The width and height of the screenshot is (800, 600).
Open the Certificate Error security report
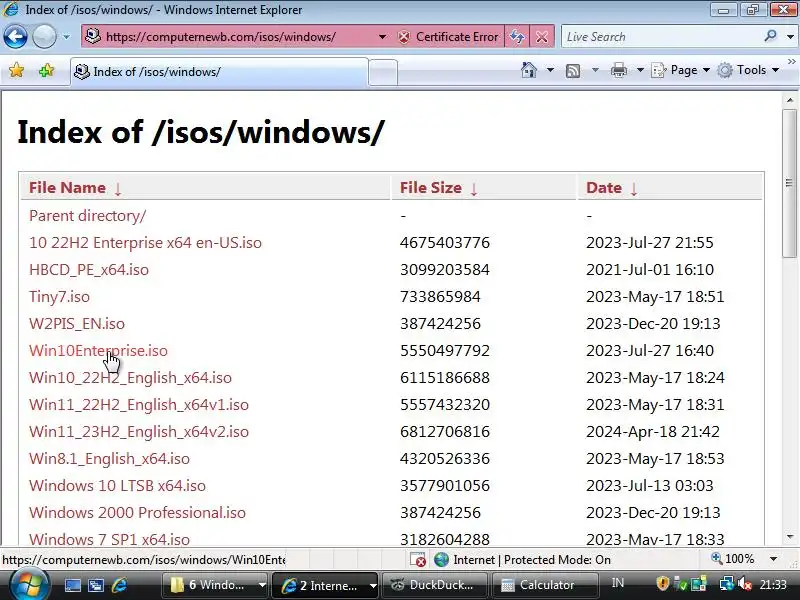point(447,37)
